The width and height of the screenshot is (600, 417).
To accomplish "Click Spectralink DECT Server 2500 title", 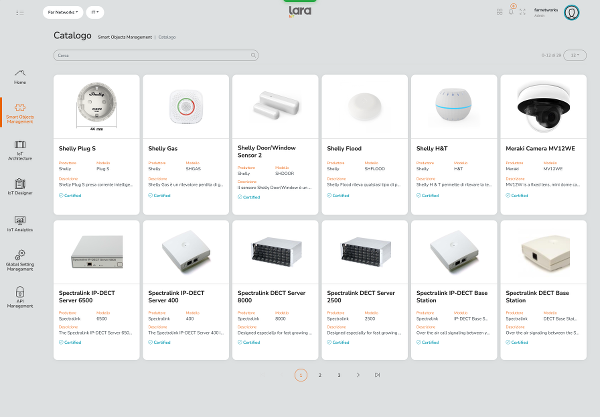I will point(361,296).
